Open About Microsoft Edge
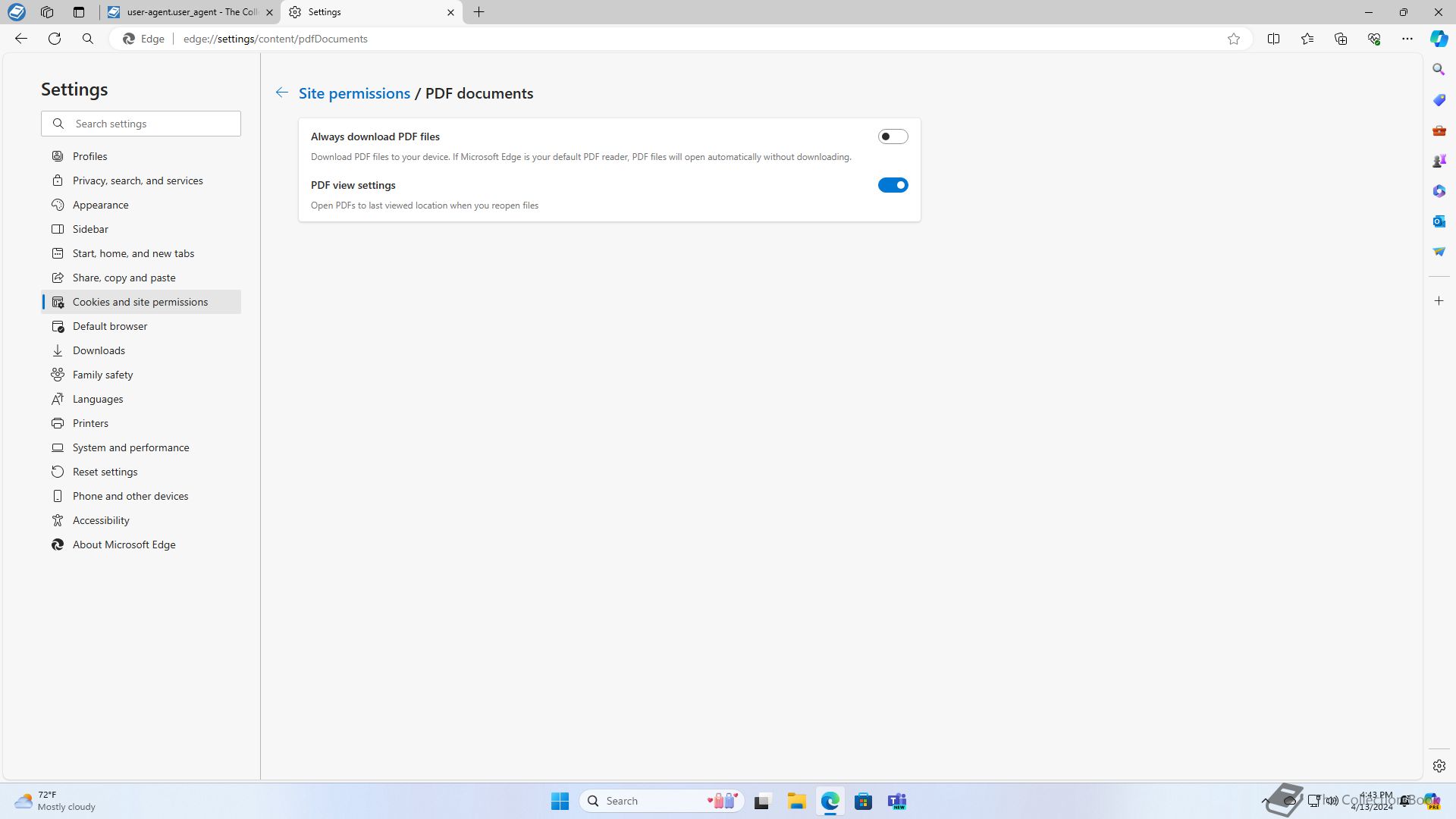1456x819 pixels. pyautogui.click(x=141, y=544)
